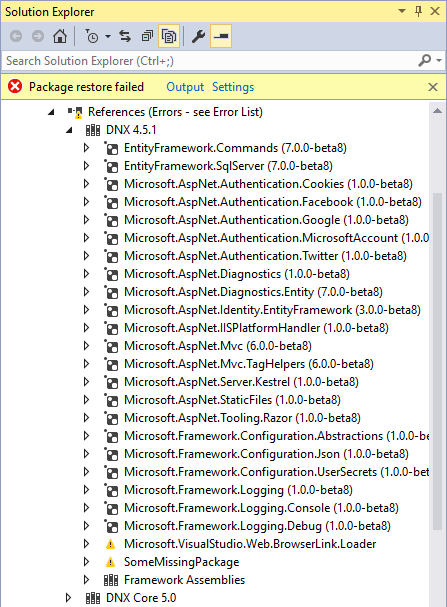Toggle the Preview Selected Items button
The width and height of the screenshot is (447, 607).
(x=221, y=36)
